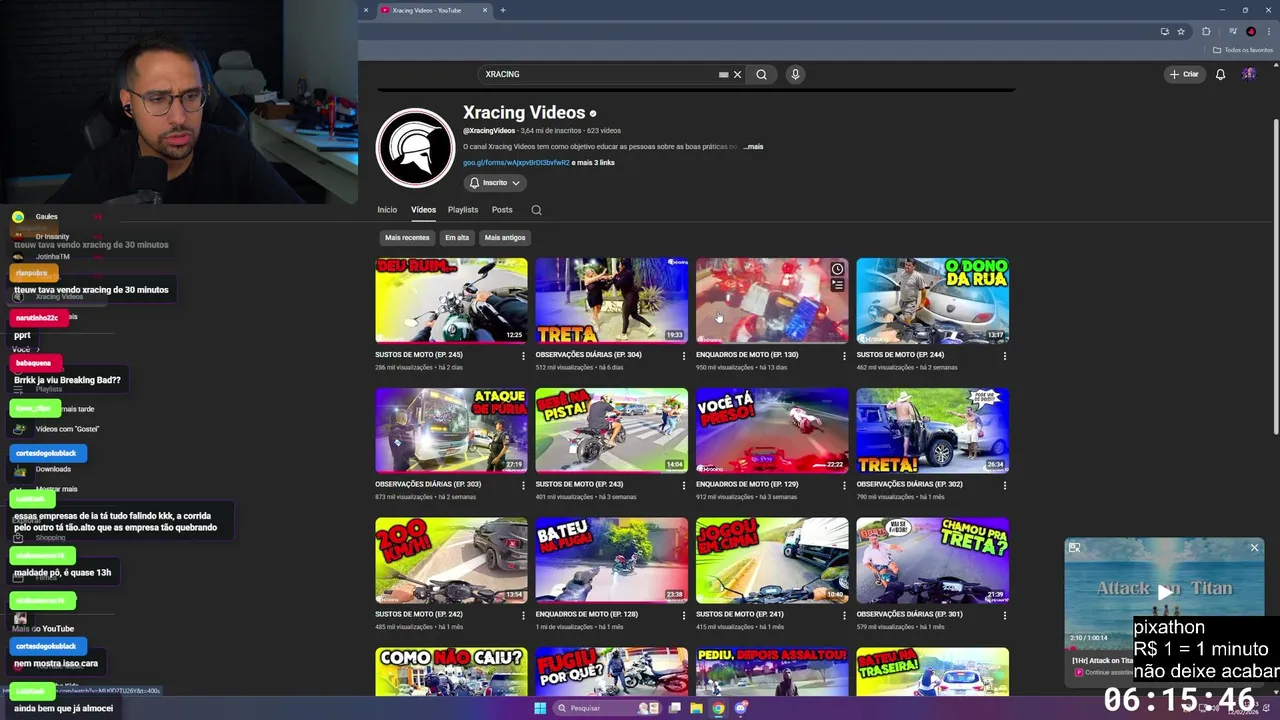This screenshot has width=1280, height=720.
Task: Open File Explorer from the taskbar
Action: (x=696, y=708)
